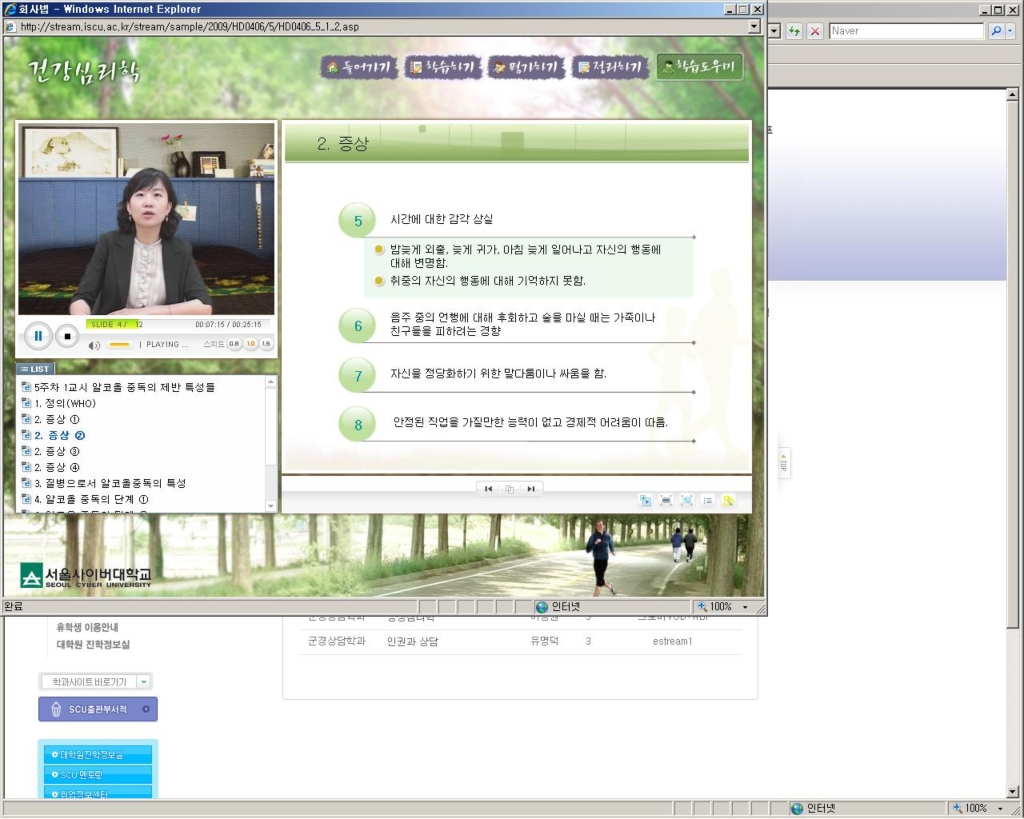The height and width of the screenshot is (819, 1024).
Task: Jump to '1. 정의(WHO)' slide
Action: coord(65,403)
